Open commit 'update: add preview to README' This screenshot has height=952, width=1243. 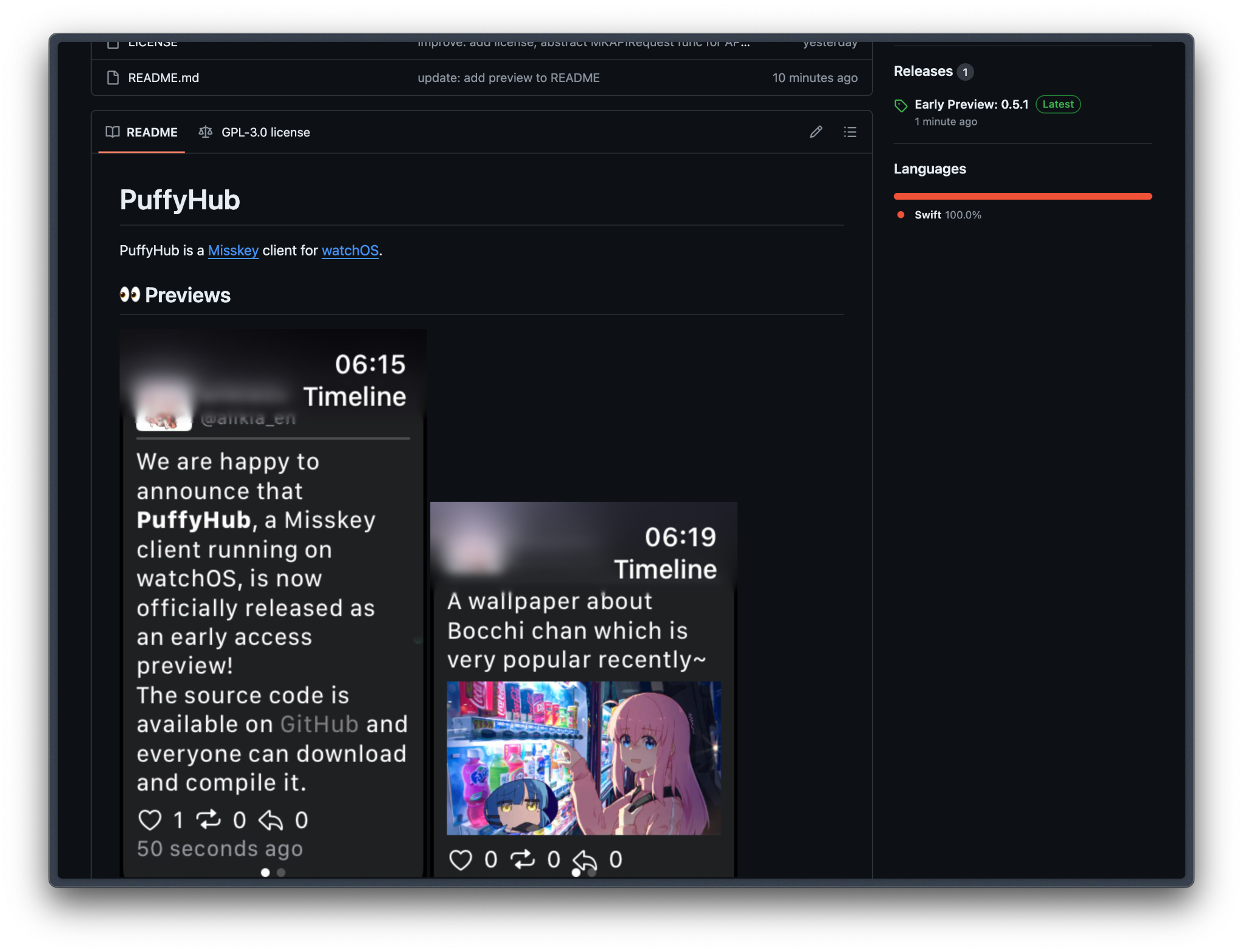click(x=508, y=78)
